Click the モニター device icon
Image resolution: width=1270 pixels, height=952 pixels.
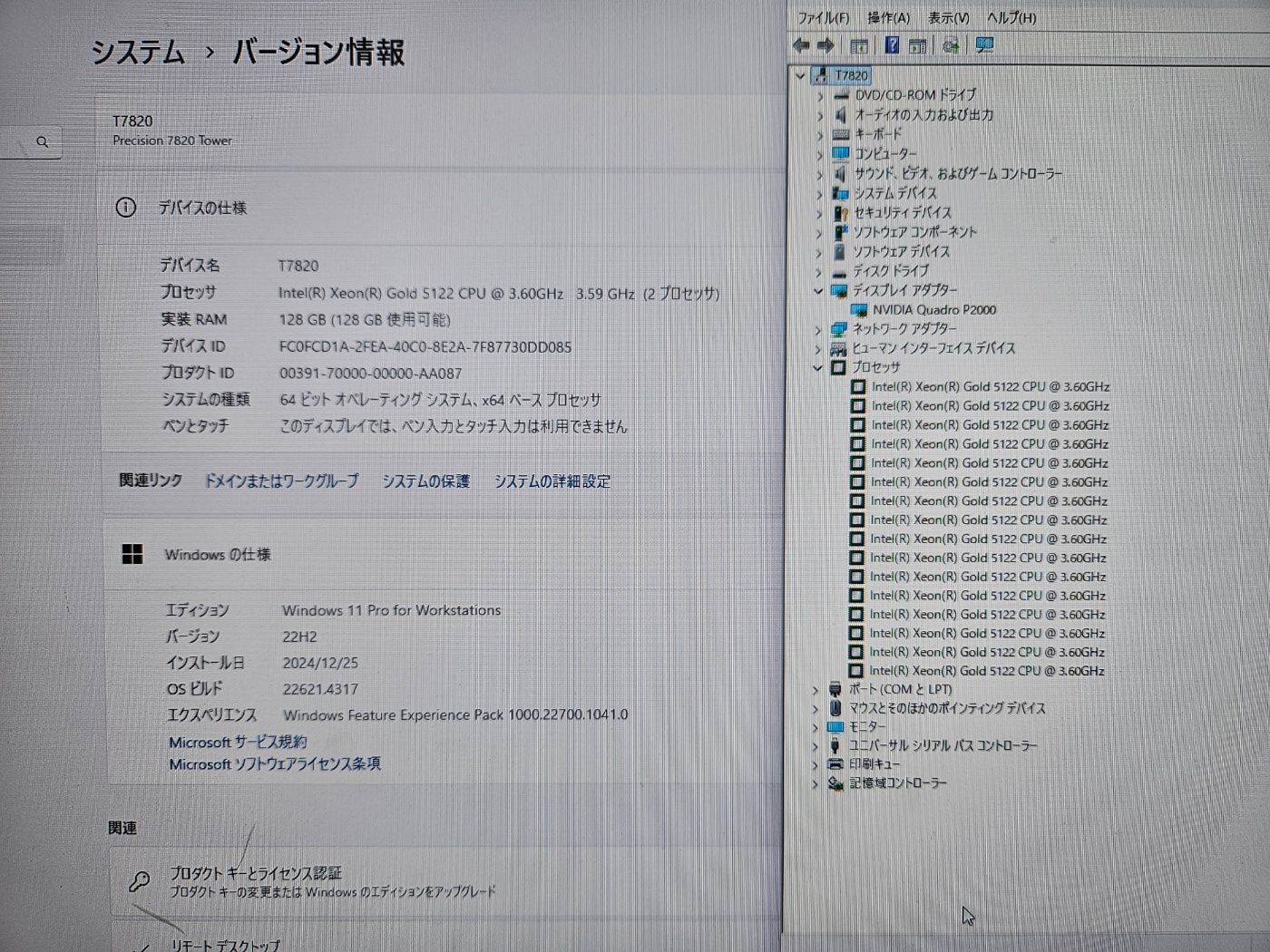[835, 727]
